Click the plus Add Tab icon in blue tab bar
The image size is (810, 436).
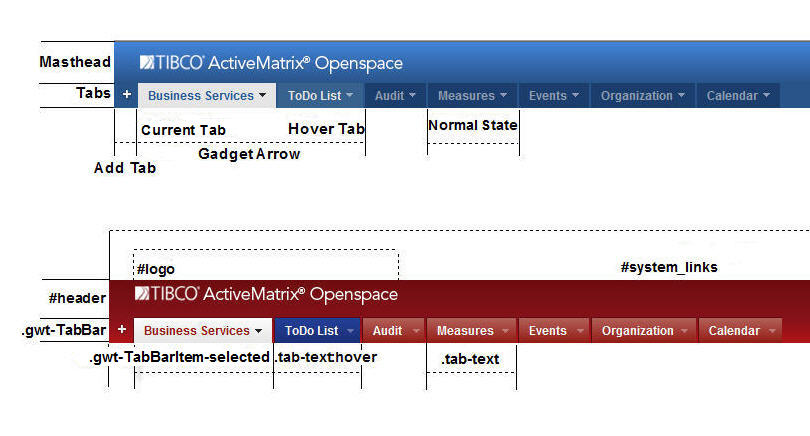pos(127,95)
